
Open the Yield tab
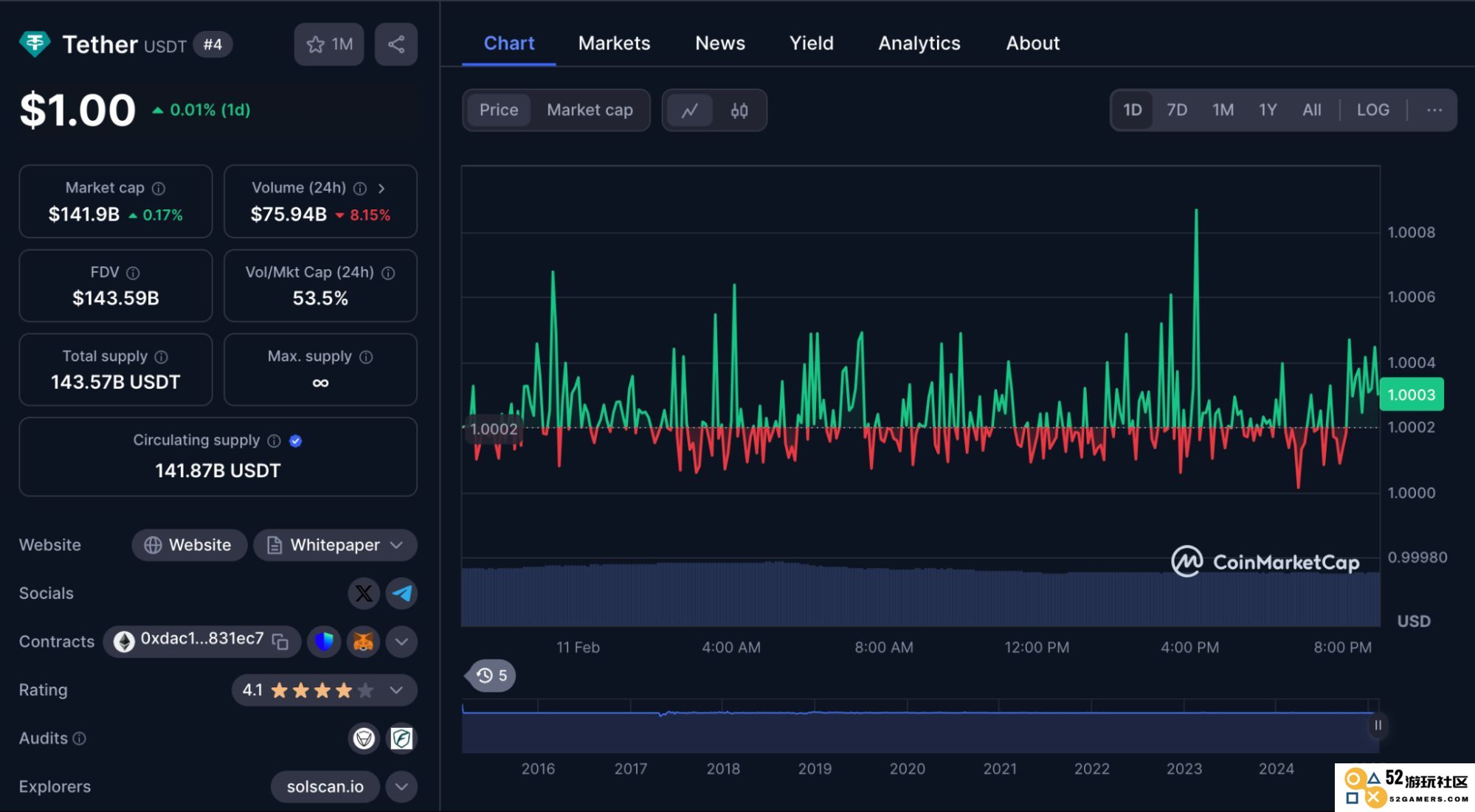pos(812,44)
